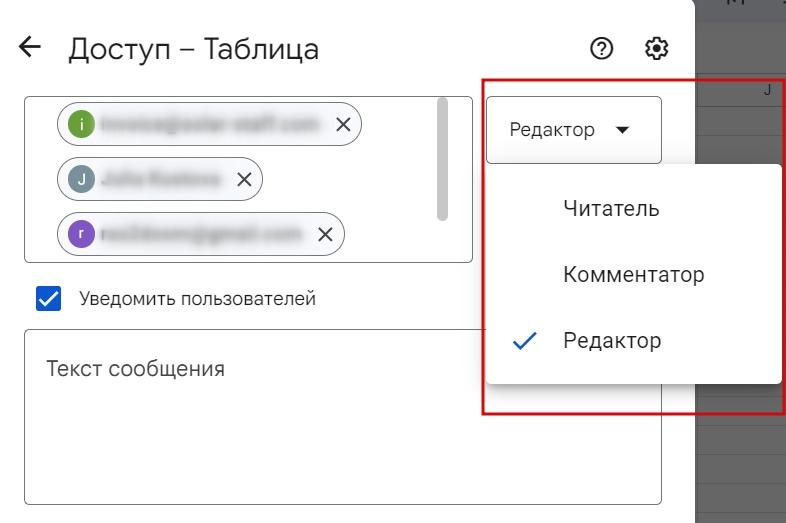Screen dimensions: 786x523
Task: Click the gray "J" avatar icon
Action: pyautogui.click(x=82, y=180)
